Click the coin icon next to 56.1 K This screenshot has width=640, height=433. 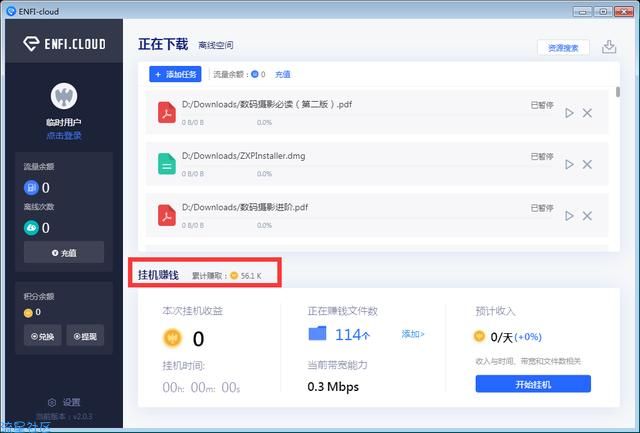pos(234,275)
